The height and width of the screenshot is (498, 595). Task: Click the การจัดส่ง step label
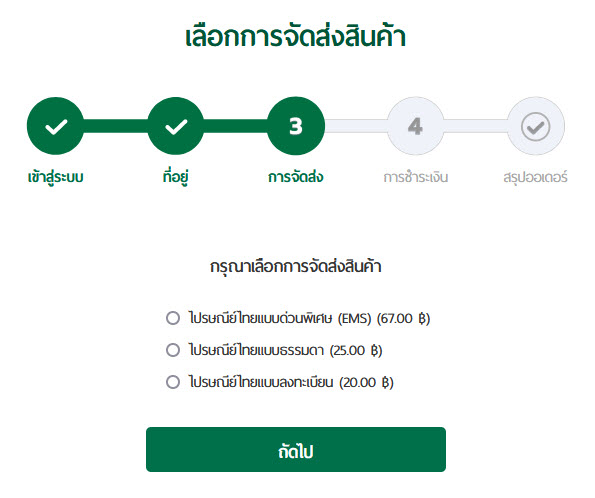point(296,177)
